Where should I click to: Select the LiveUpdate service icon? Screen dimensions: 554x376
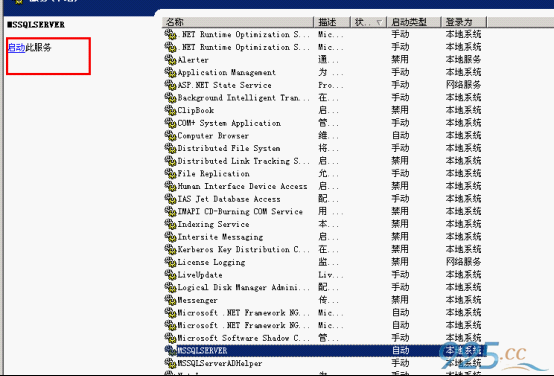point(170,275)
